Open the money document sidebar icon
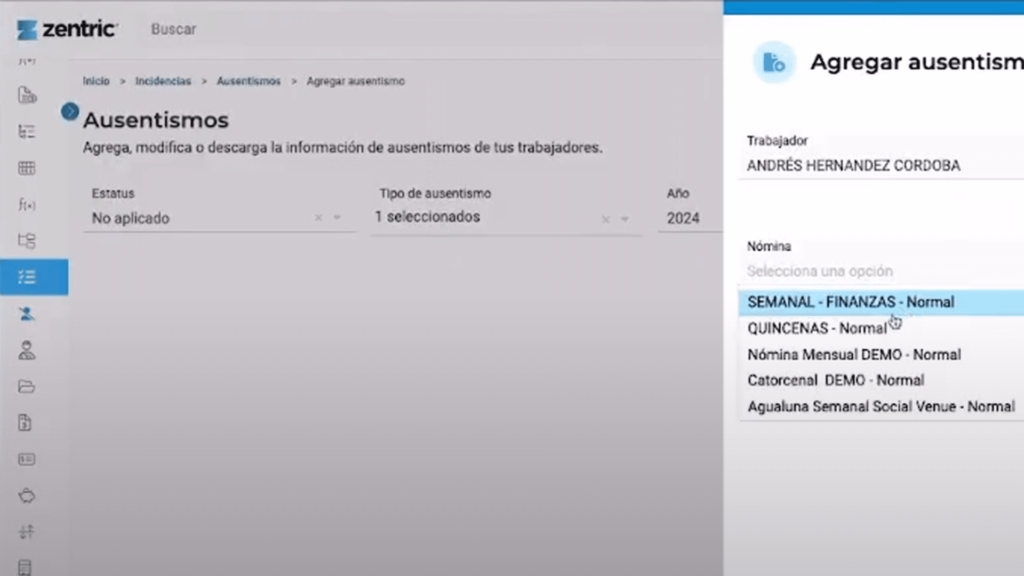 (x=25, y=423)
